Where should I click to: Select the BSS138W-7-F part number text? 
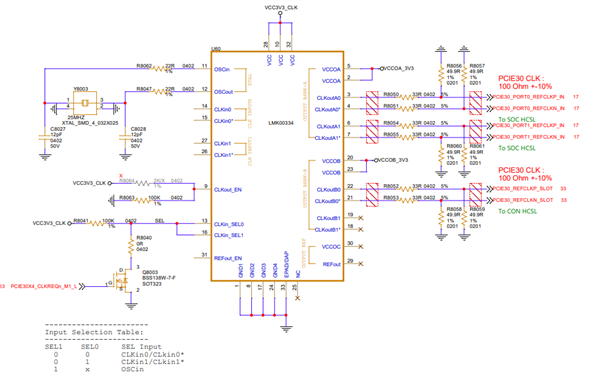click(159, 278)
